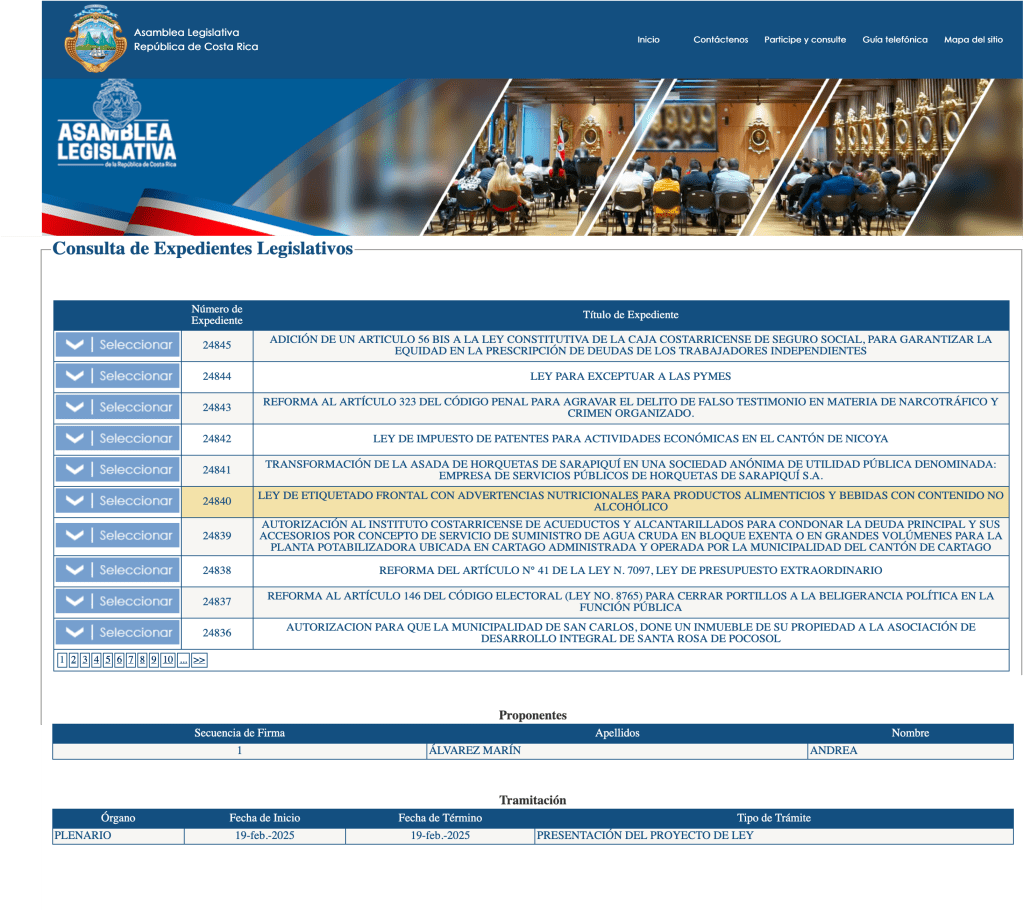Go to the Inicio menu item

coord(648,40)
